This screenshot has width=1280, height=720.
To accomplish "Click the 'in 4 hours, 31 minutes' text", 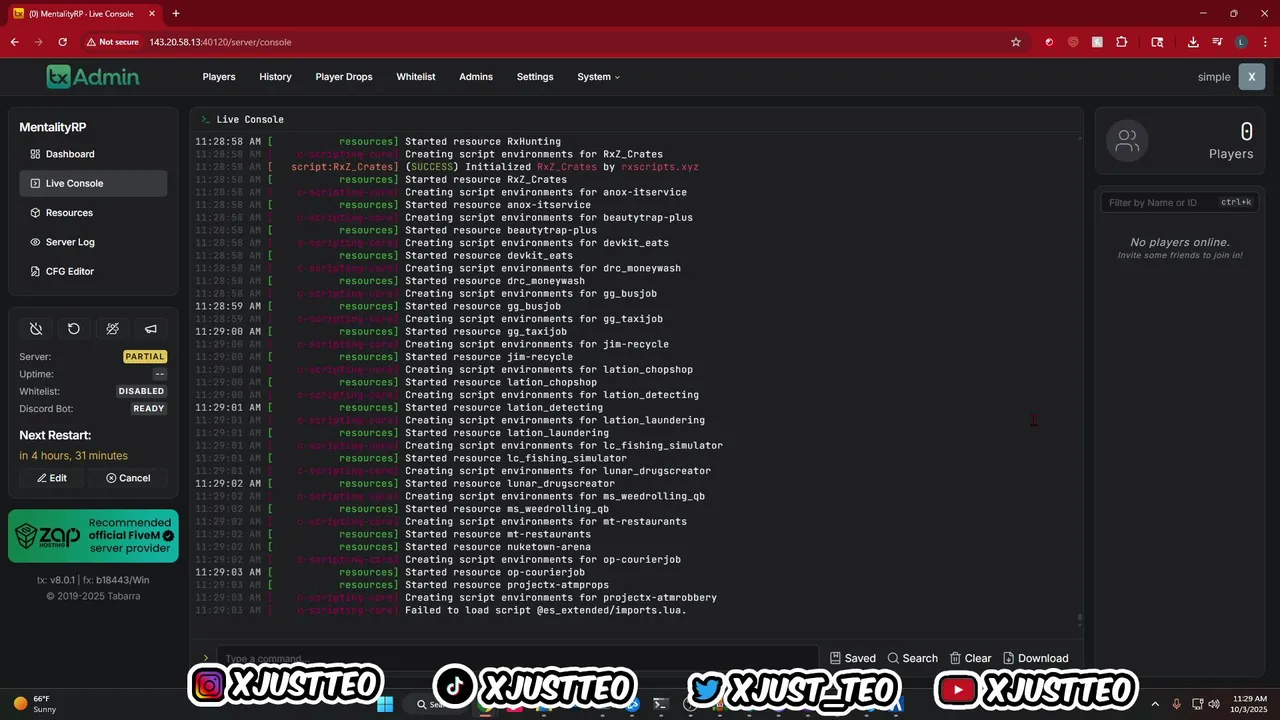I will [x=74, y=456].
